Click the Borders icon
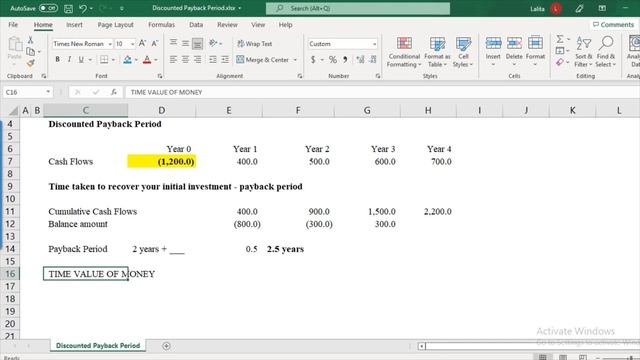This screenshot has width=640, height=360. click(104, 60)
